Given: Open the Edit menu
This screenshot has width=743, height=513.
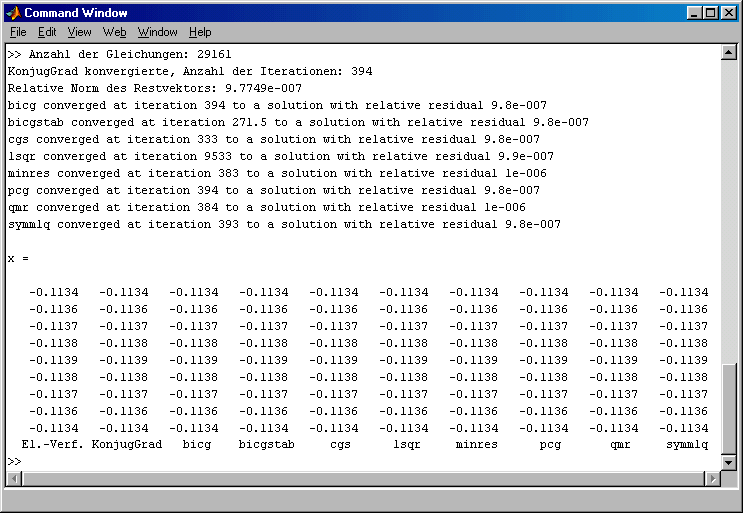Looking at the screenshot, I should coord(47,32).
